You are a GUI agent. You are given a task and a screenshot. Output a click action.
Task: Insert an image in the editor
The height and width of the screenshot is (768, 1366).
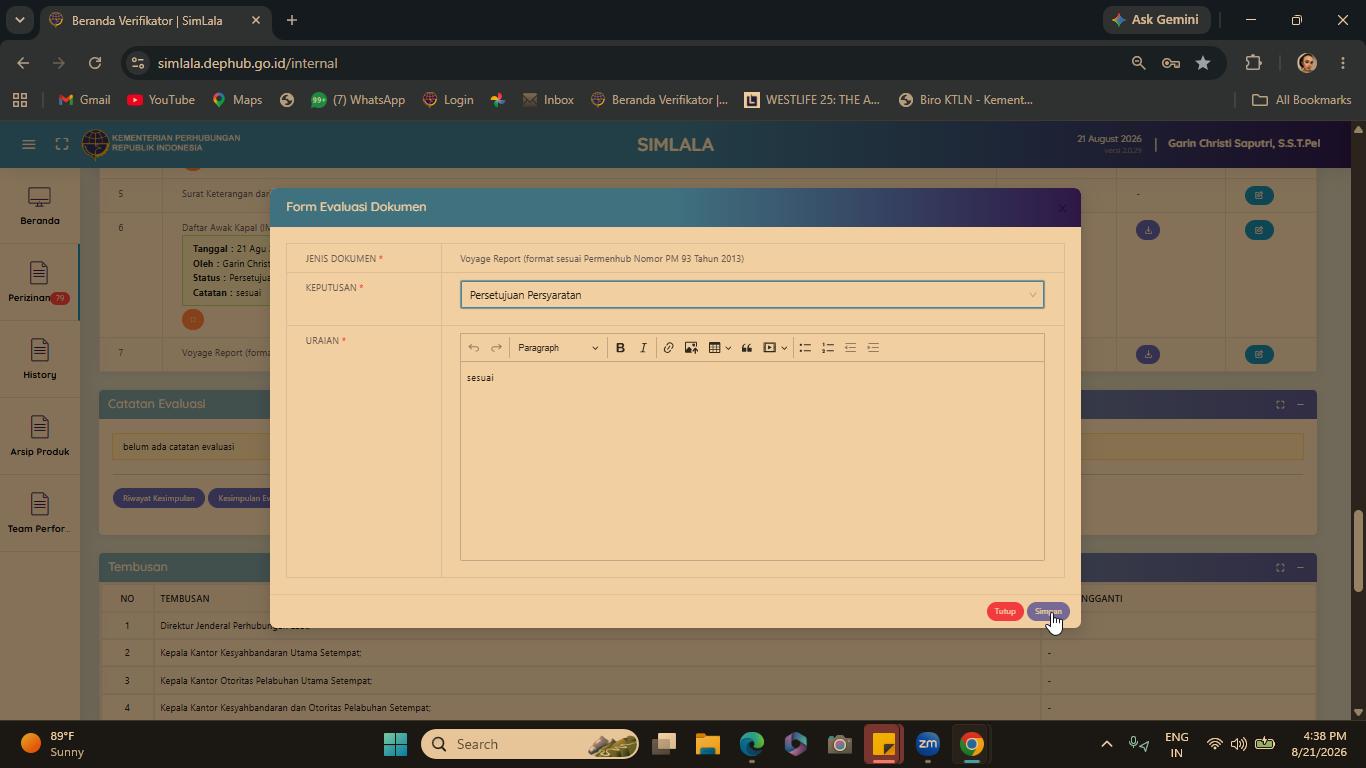[691, 348]
